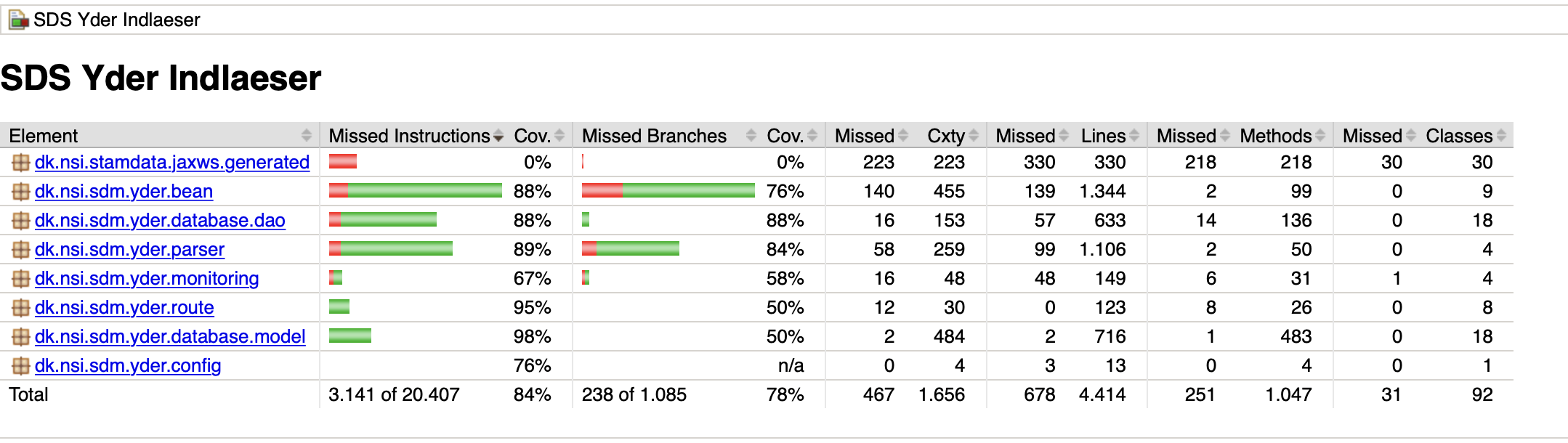This screenshot has height=443, width=1568.
Task: Click the dk.nsi.sdm.yder.bean missed instructions coverage bar
Action: [415, 191]
